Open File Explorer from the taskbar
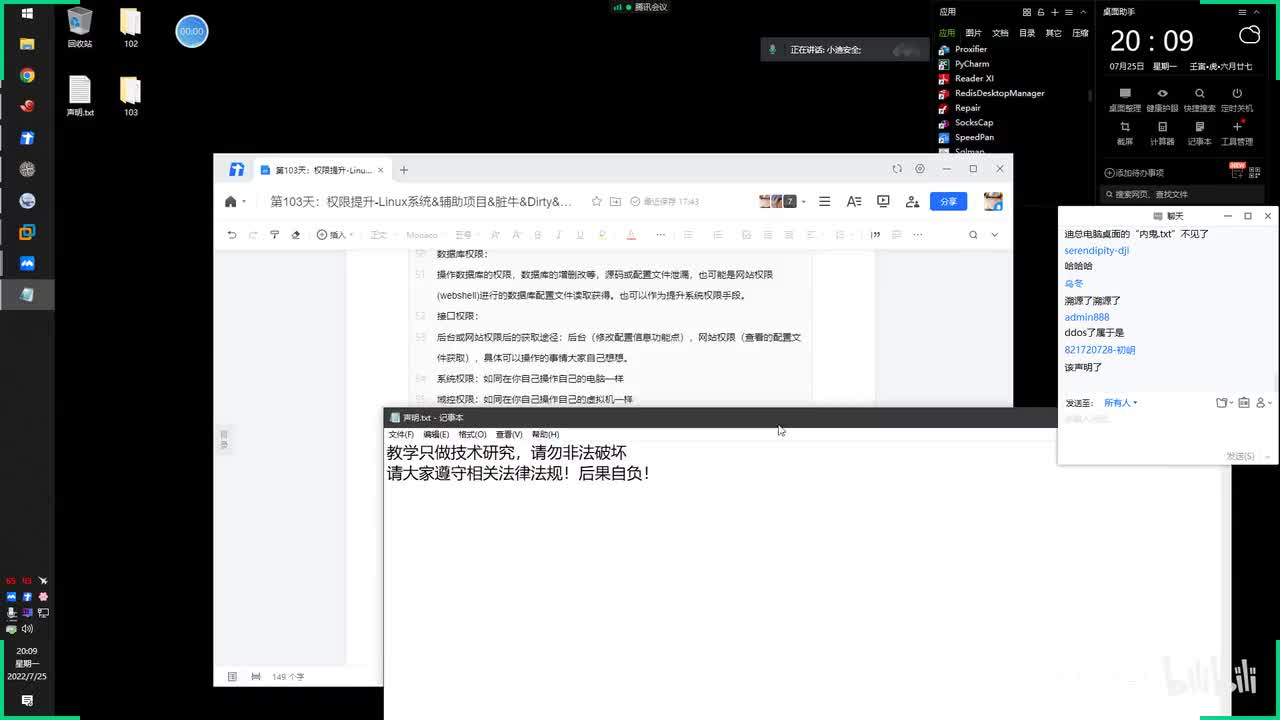1280x720 pixels. coord(27,44)
